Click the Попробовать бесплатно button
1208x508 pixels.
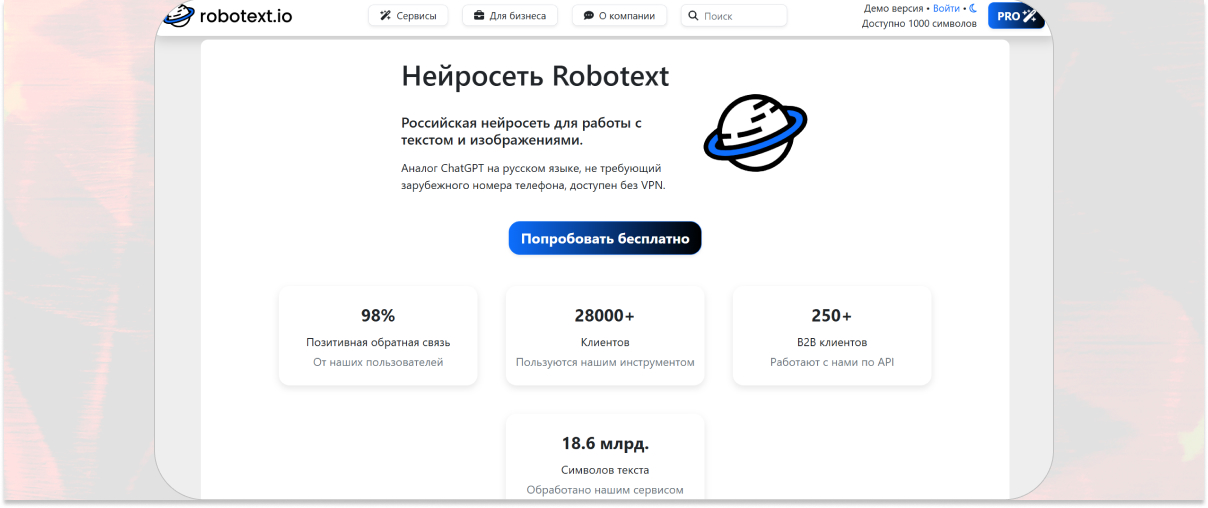click(x=605, y=238)
